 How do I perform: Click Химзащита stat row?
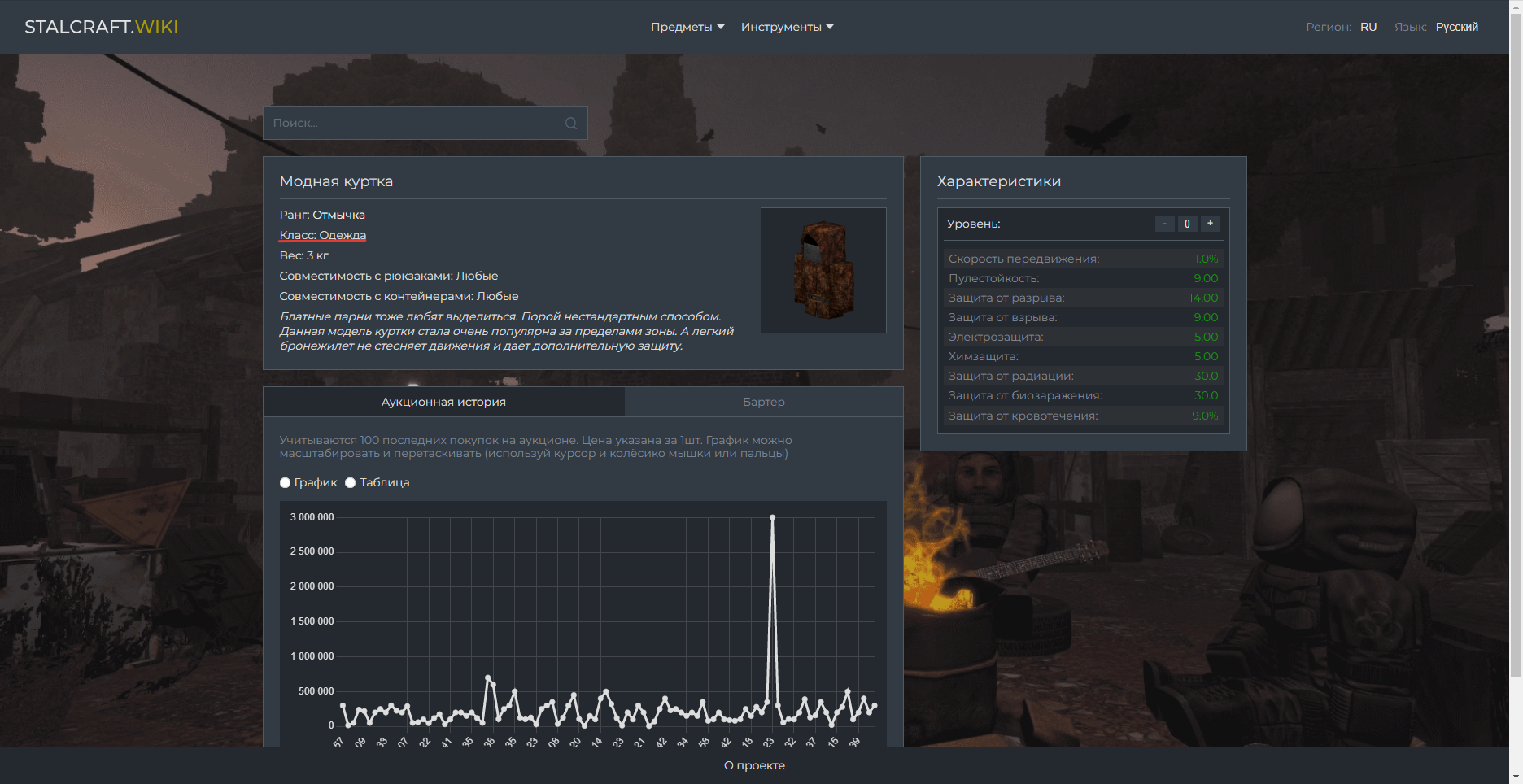[1083, 356]
